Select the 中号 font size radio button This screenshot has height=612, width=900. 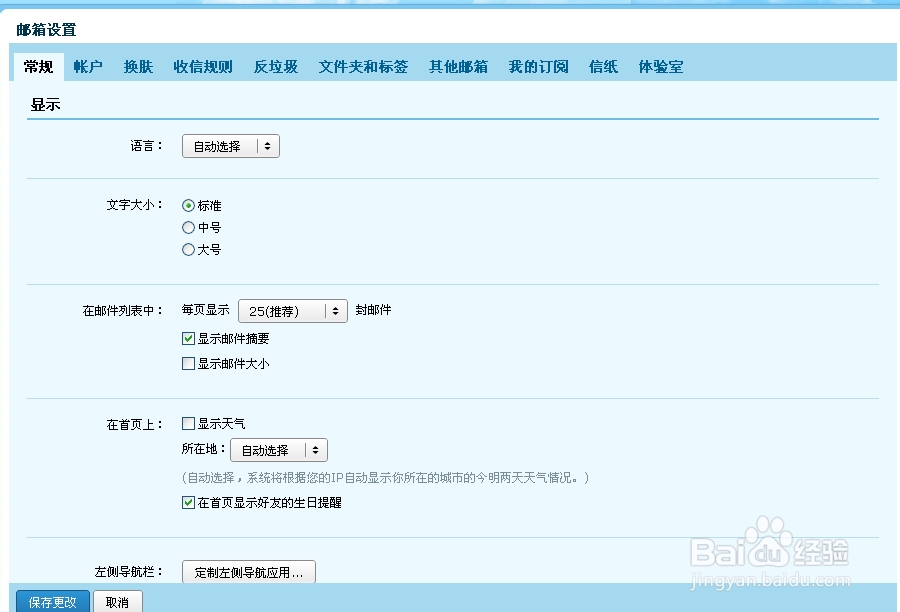[188, 227]
